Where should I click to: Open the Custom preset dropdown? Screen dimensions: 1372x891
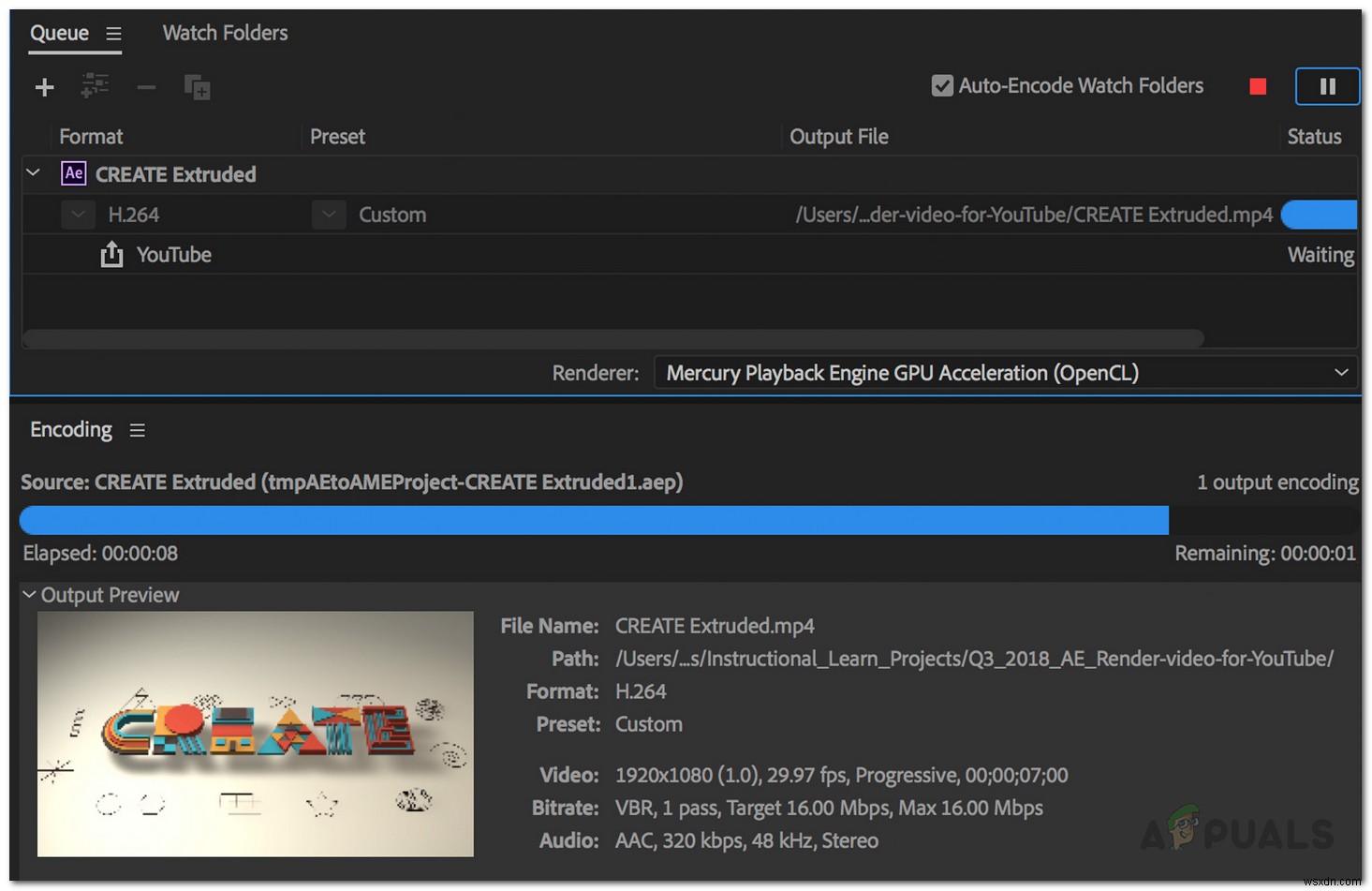[x=329, y=215]
